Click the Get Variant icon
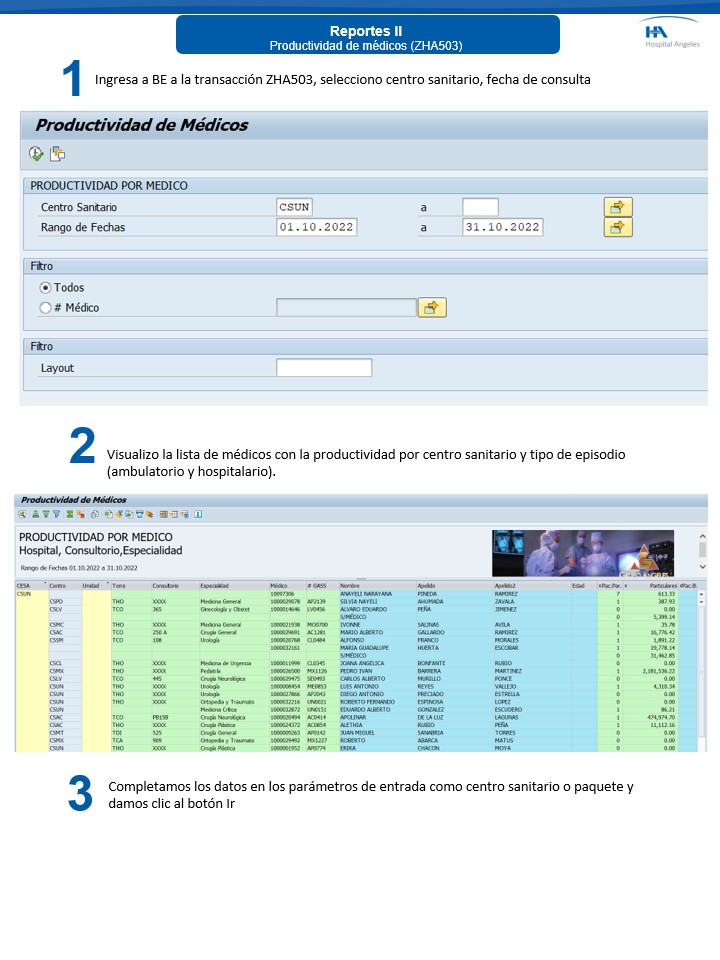 [58, 153]
